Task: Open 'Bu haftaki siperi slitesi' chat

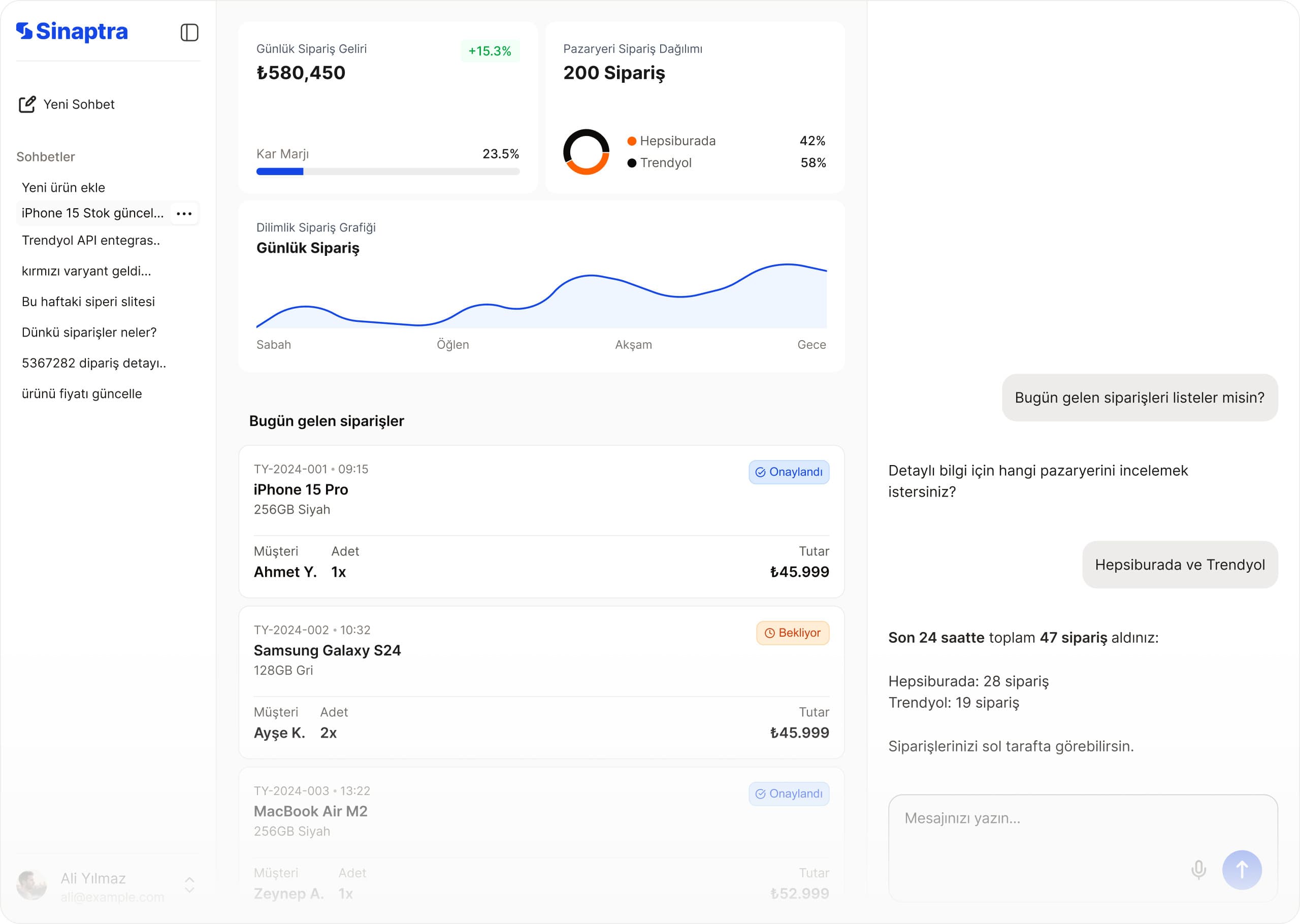Action: click(x=88, y=302)
